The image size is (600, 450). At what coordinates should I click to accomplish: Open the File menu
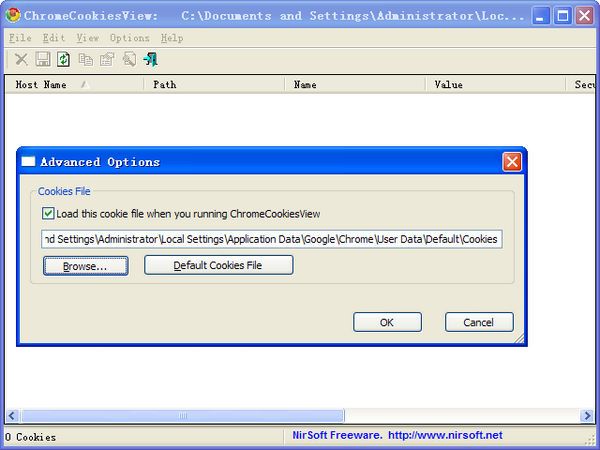pos(20,38)
